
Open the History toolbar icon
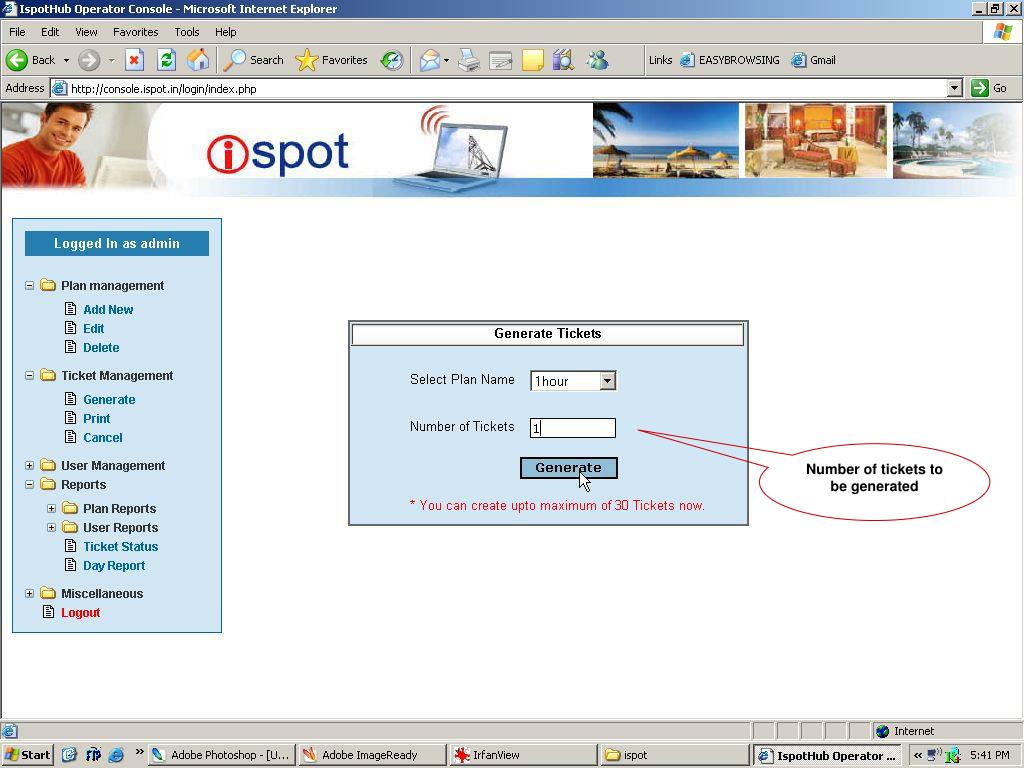click(x=392, y=60)
